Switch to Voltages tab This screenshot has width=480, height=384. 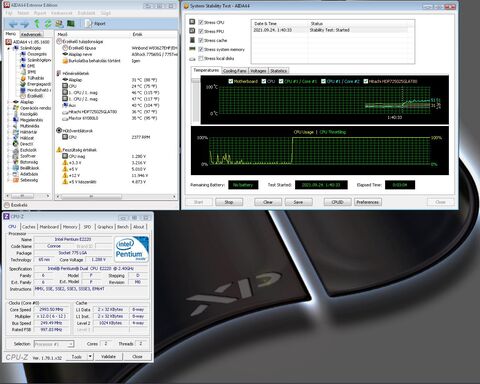tap(258, 71)
